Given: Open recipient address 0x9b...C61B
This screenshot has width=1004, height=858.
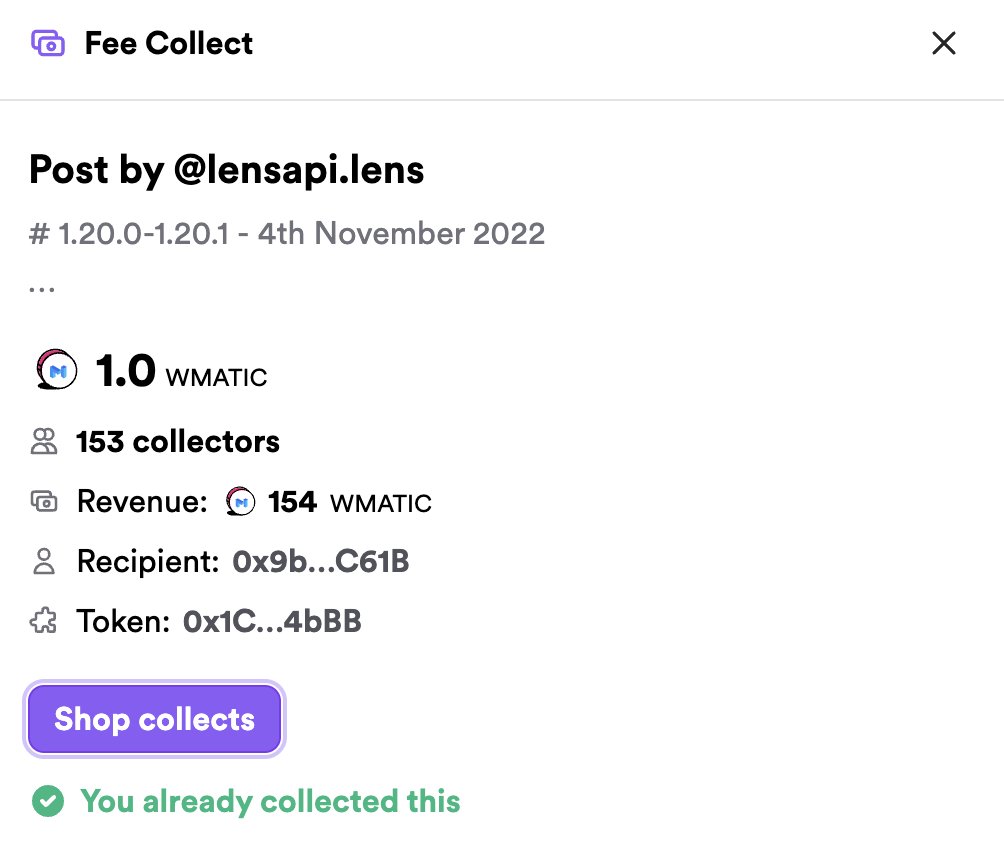Looking at the screenshot, I should (321, 562).
